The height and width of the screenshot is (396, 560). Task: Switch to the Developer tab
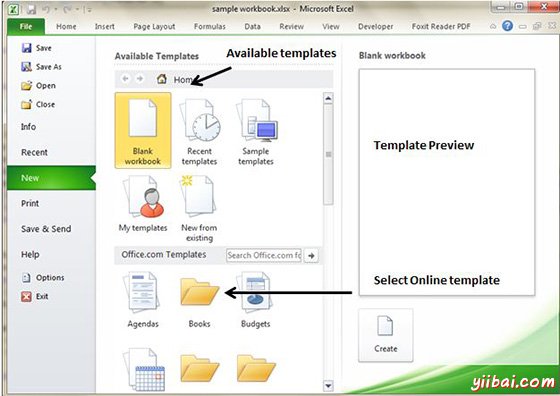coord(375,26)
